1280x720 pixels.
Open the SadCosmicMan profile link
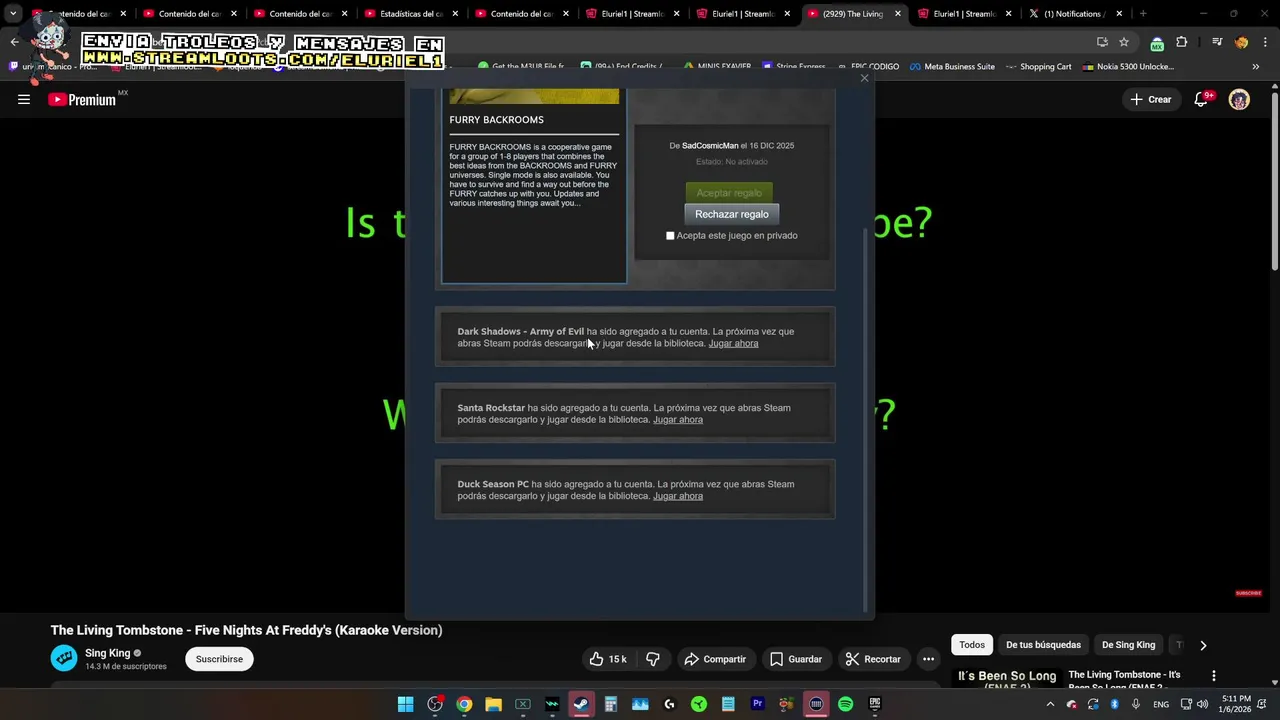[x=710, y=146]
